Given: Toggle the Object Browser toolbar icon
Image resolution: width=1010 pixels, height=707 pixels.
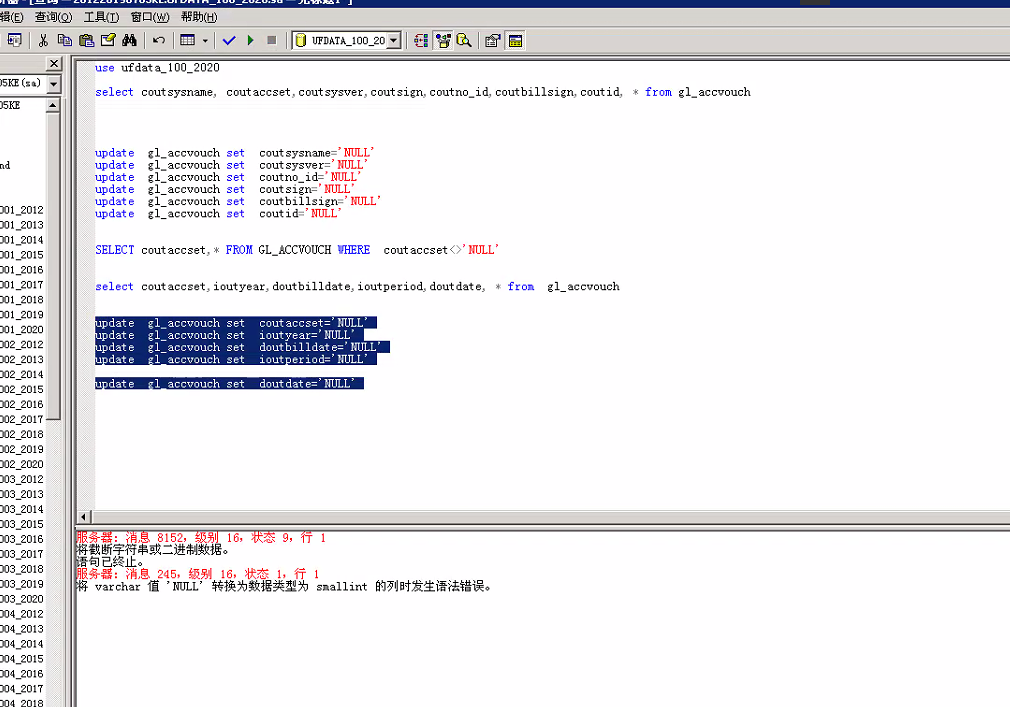Looking at the screenshot, I should pyautogui.click(x=443, y=41).
